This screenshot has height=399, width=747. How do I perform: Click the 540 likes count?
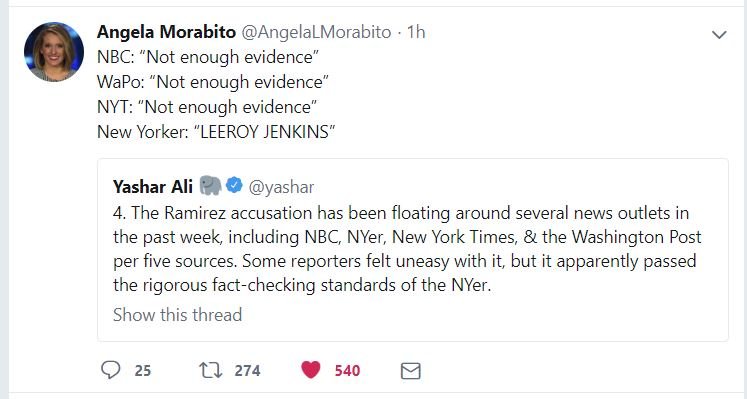(x=347, y=370)
